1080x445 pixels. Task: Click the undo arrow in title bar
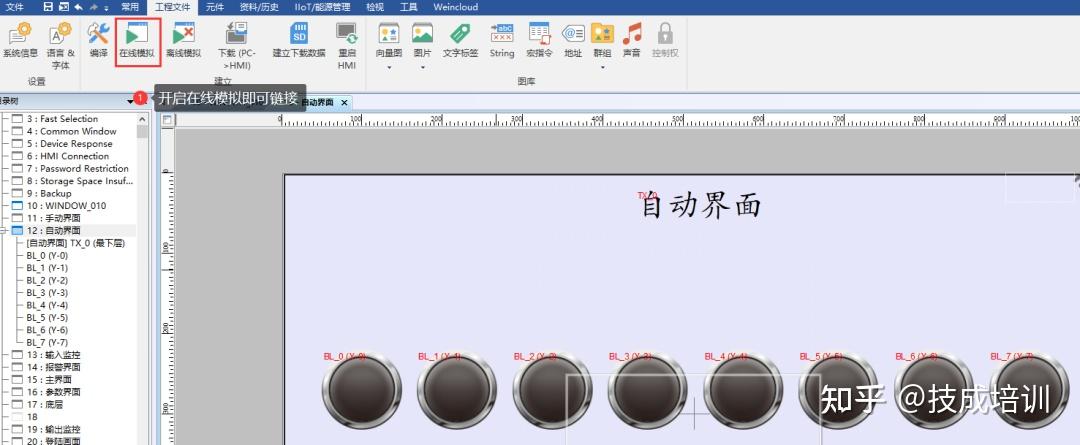pyautogui.click(x=79, y=7)
